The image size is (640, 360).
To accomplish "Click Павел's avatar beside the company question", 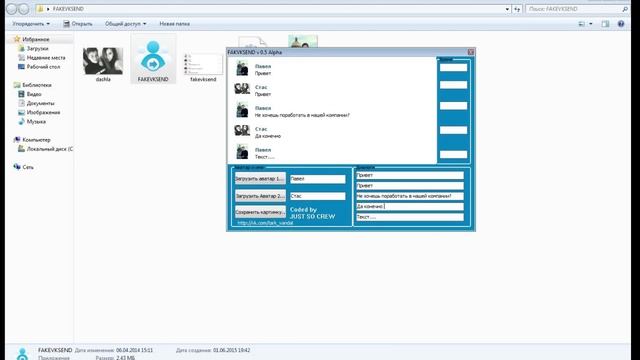I will pos(242,110).
